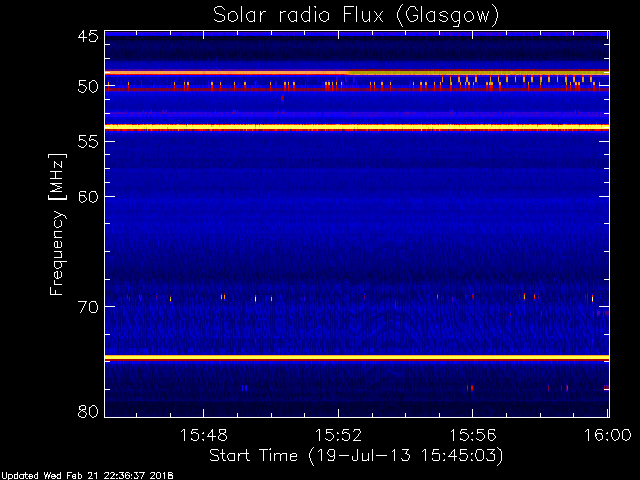The width and height of the screenshot is (640, 480).
Task: Click the 55 frequency tick label
Action: (88, 142)
